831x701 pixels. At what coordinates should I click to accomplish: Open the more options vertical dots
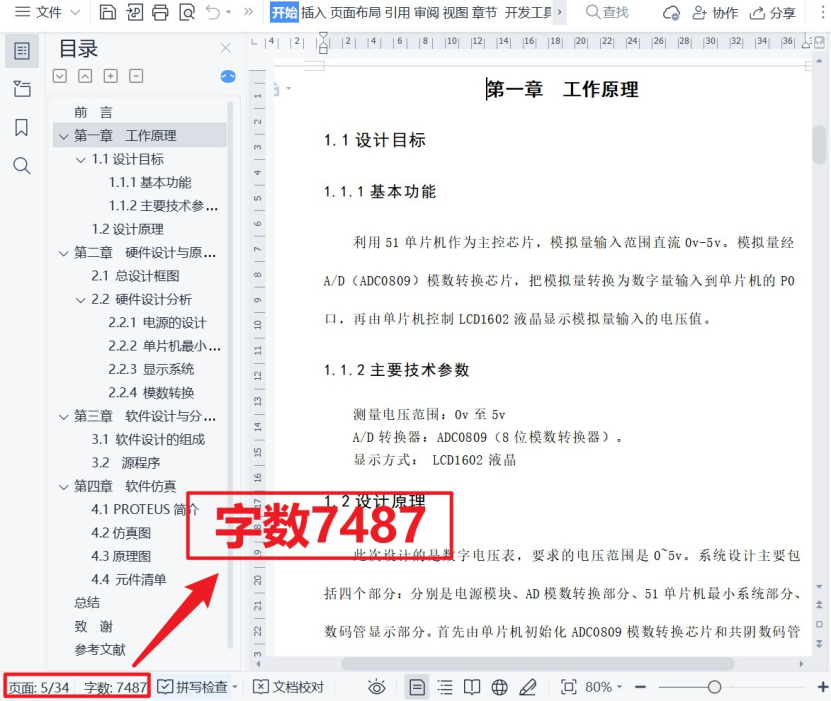[x=822, y=13]
